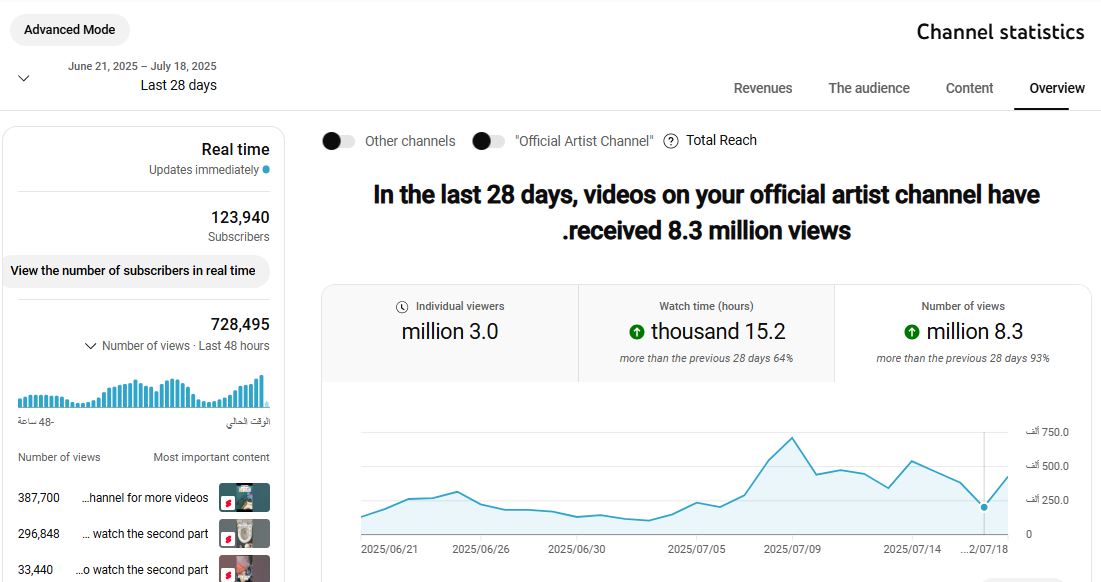Viewport: 1101px width, 582px height.
Task: Toggle the Other channels switch
Action: [x=339, y=141]
